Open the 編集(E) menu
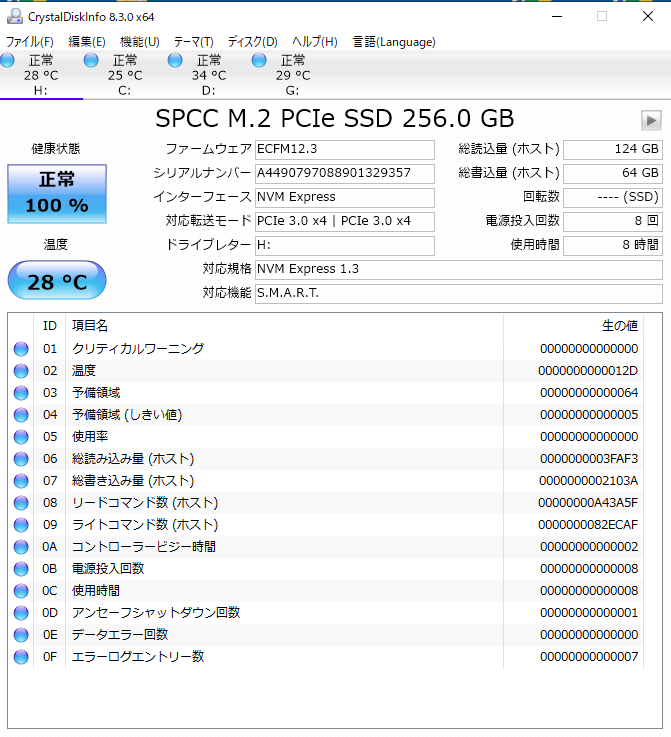The height and width of the screenshot is (737, 671). [86, 42]
